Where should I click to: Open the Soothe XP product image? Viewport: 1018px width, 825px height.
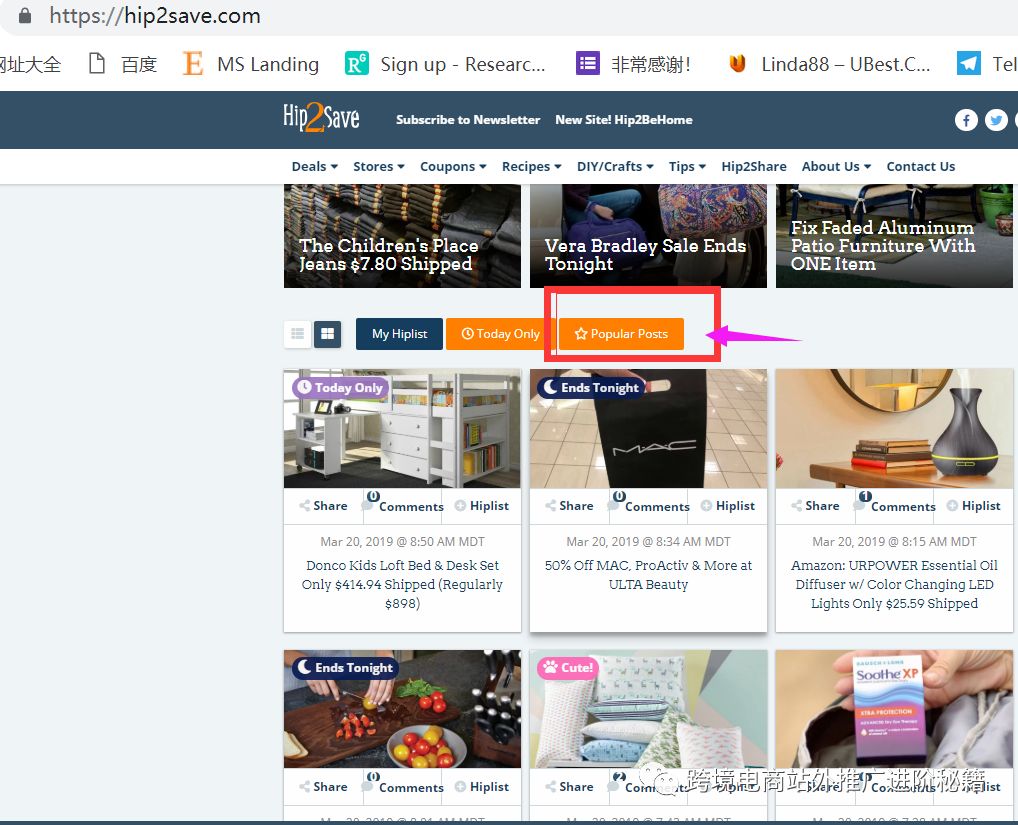[x=894, y=709]
